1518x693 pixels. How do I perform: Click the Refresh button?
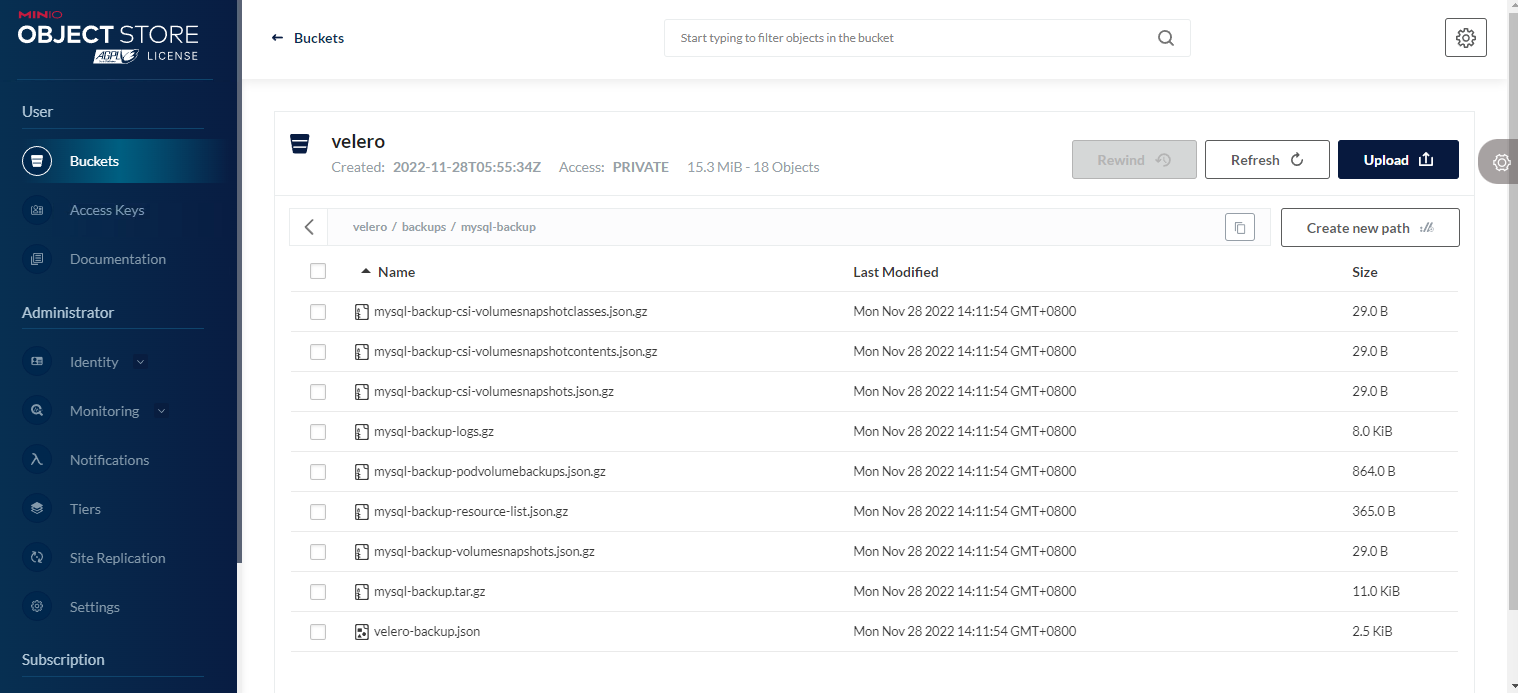(x=1267, y=160)
